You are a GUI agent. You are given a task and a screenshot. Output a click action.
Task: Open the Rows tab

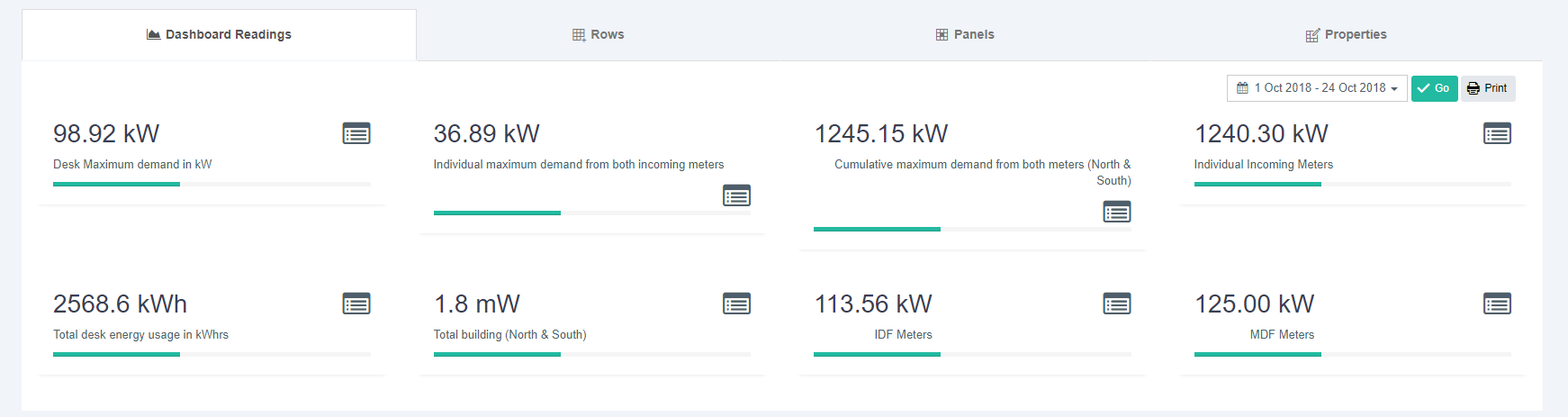599,34
